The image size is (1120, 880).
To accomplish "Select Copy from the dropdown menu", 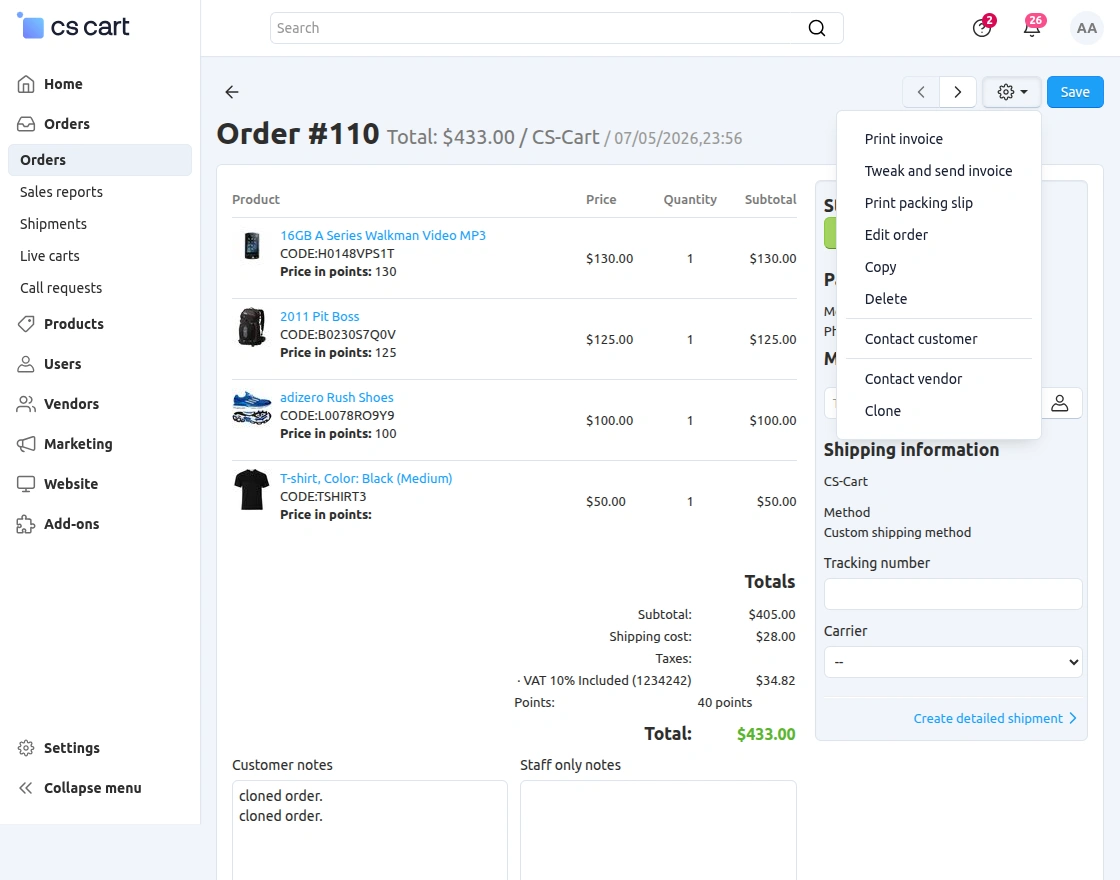I will (881, 267).
